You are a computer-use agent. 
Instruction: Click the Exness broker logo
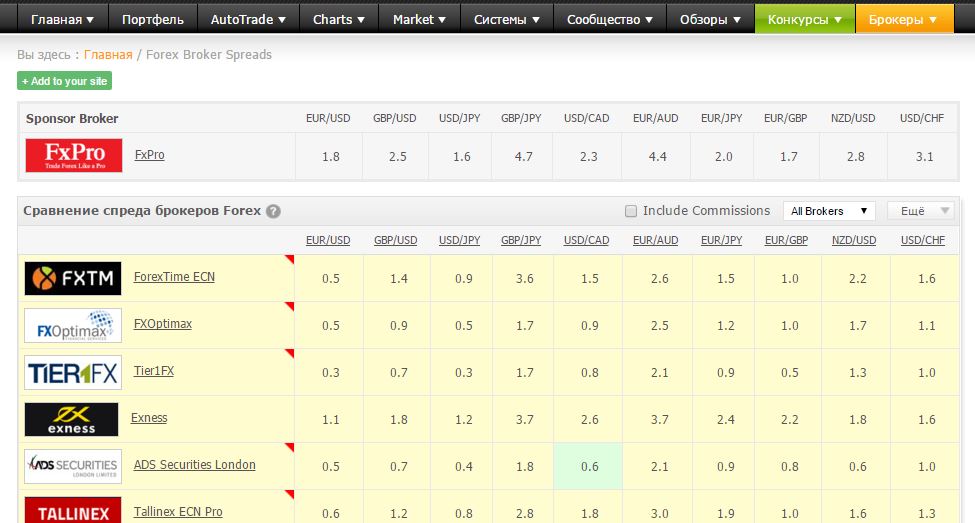point(72,419)
